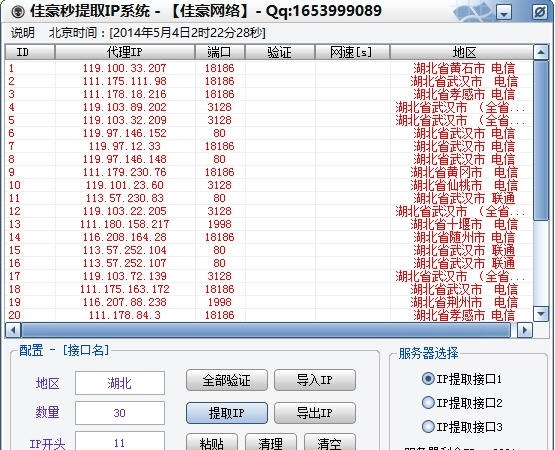Select proxy IP 119.97.146.148 in row 8
The width and height of the screenshot is (555, 450).
point(125,159)
